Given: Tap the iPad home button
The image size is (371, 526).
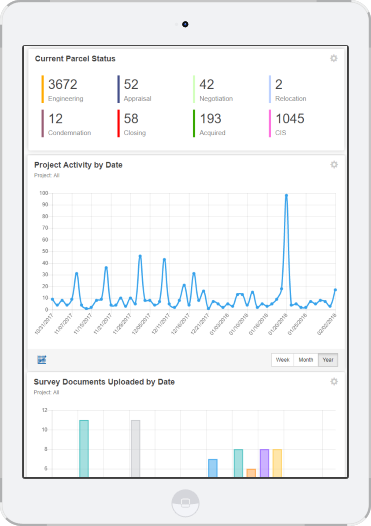Looking at the screenshot, I should (185, 503).
